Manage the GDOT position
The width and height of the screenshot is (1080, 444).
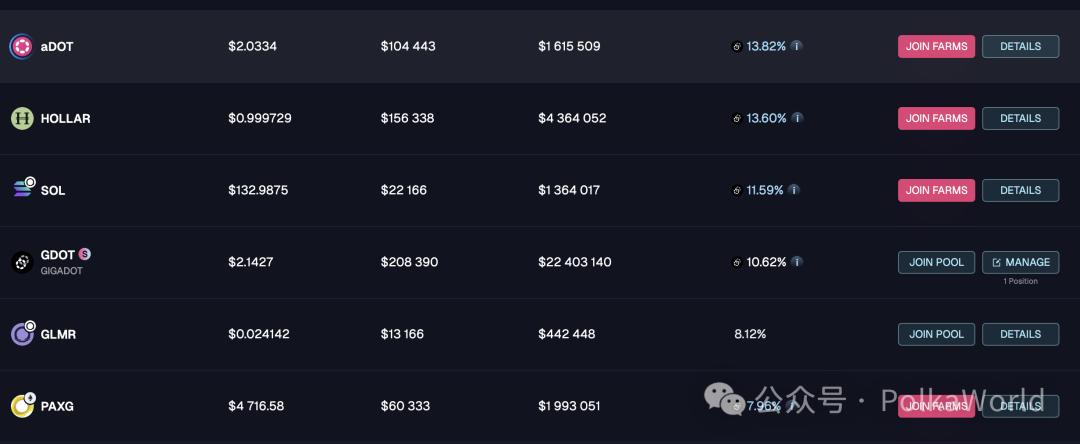point(1020,262)
